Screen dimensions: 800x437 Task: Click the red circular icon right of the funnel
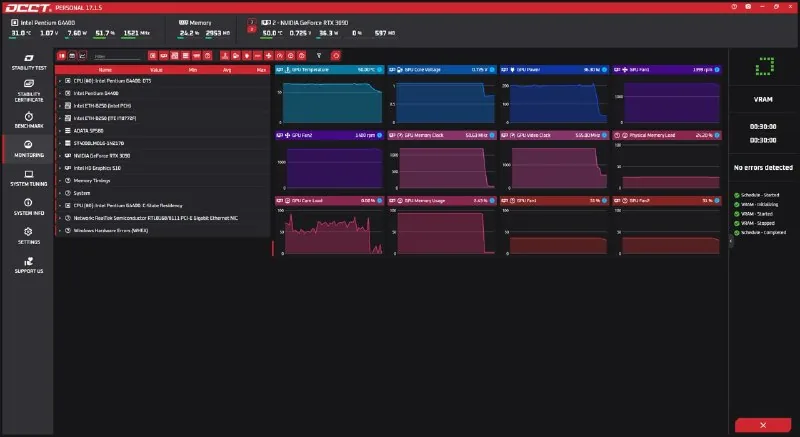(x=335, y=56)
